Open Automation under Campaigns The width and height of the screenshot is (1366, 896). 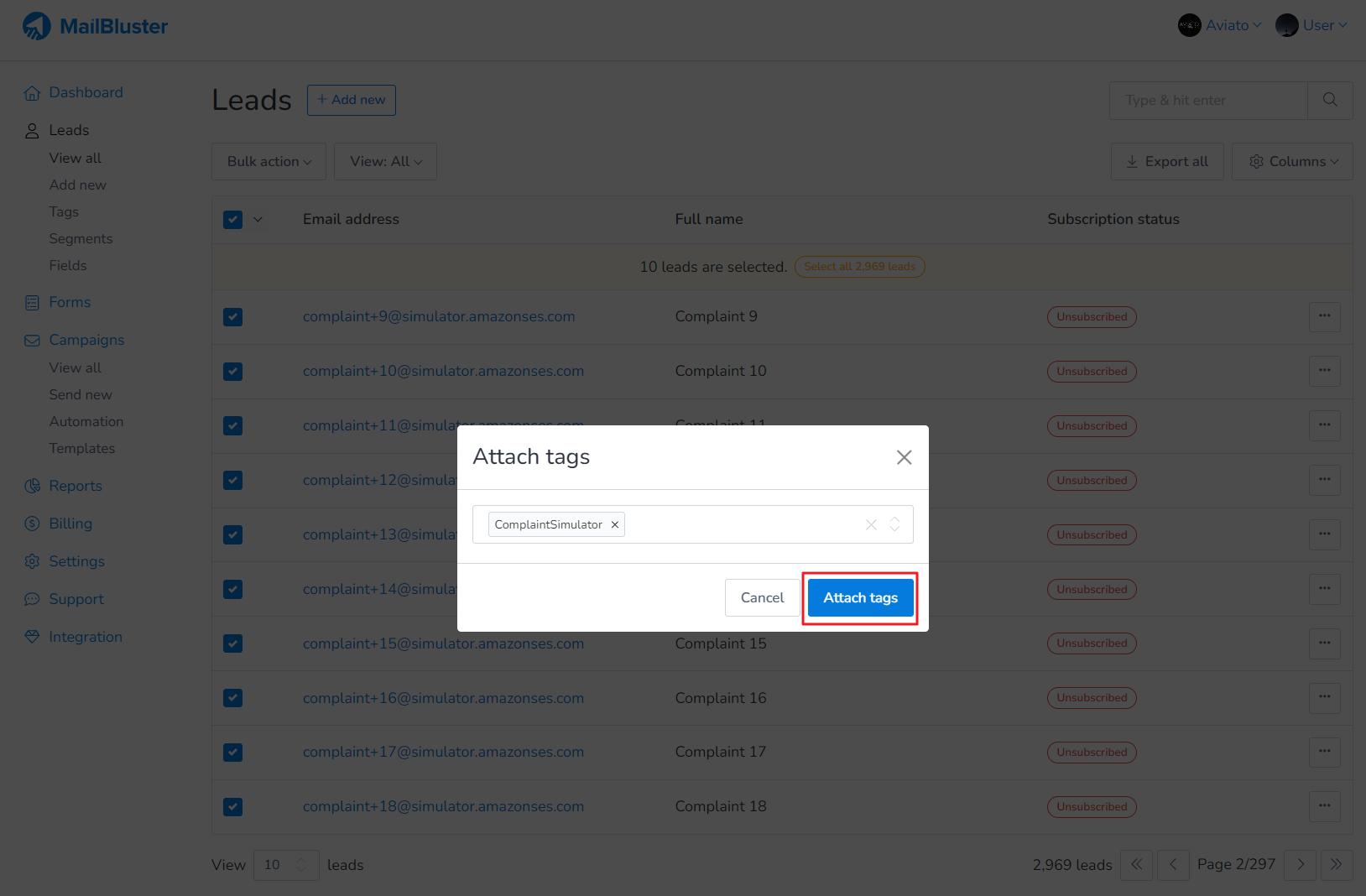click(86, 421)
